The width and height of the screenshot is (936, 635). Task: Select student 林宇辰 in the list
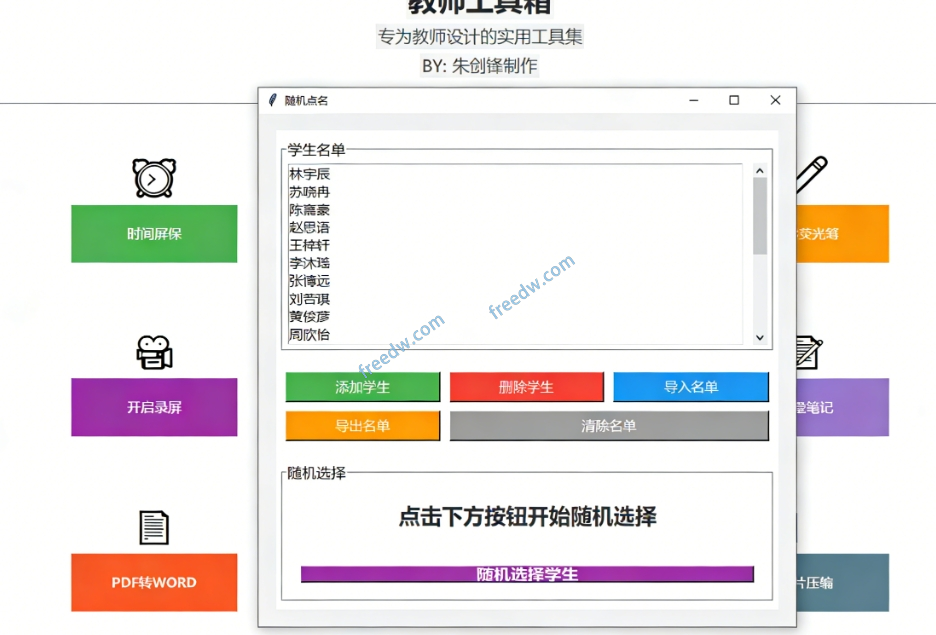(x=310, y=174)
